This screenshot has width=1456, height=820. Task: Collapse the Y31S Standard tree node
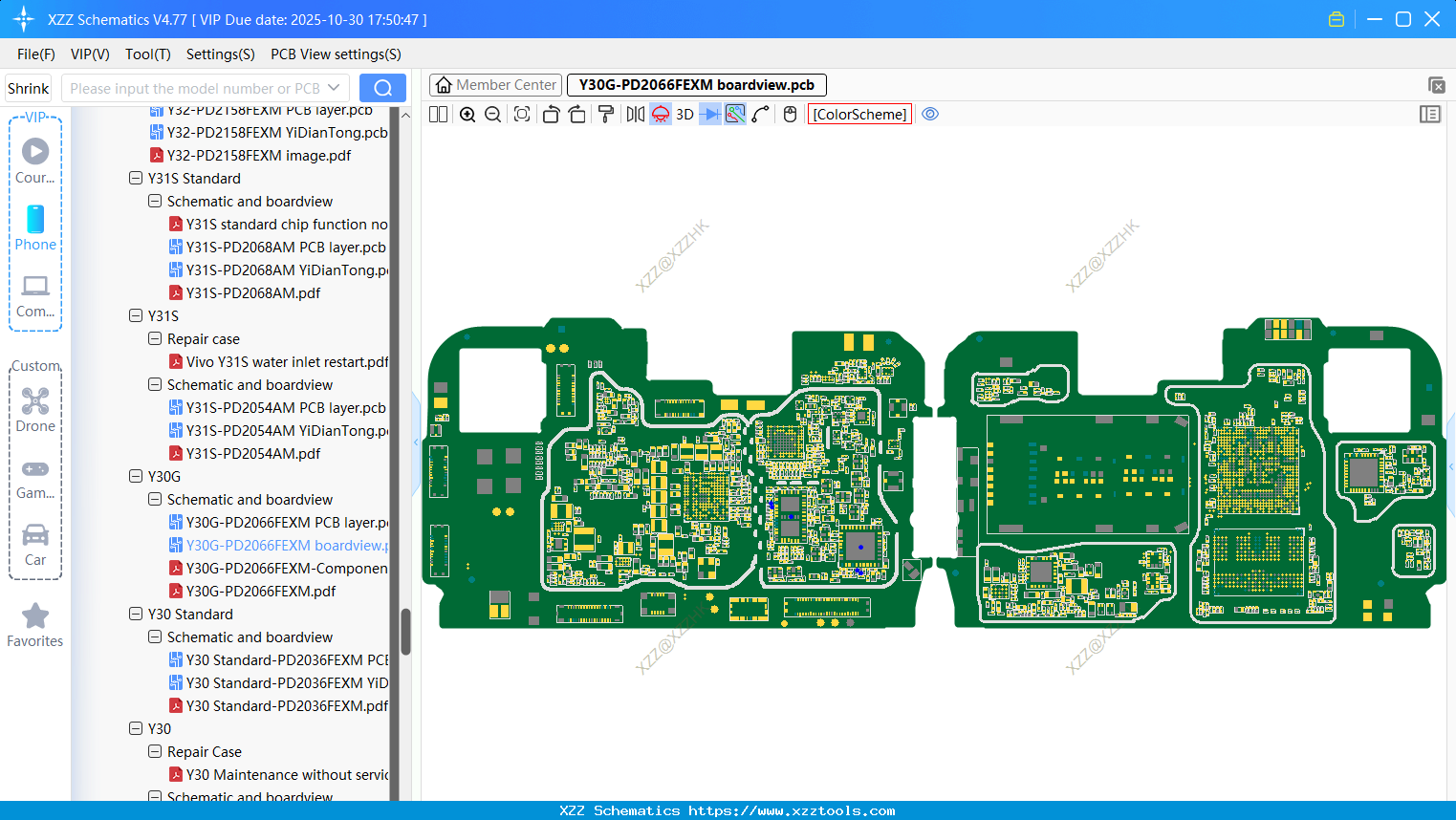[x=136, y=179]
